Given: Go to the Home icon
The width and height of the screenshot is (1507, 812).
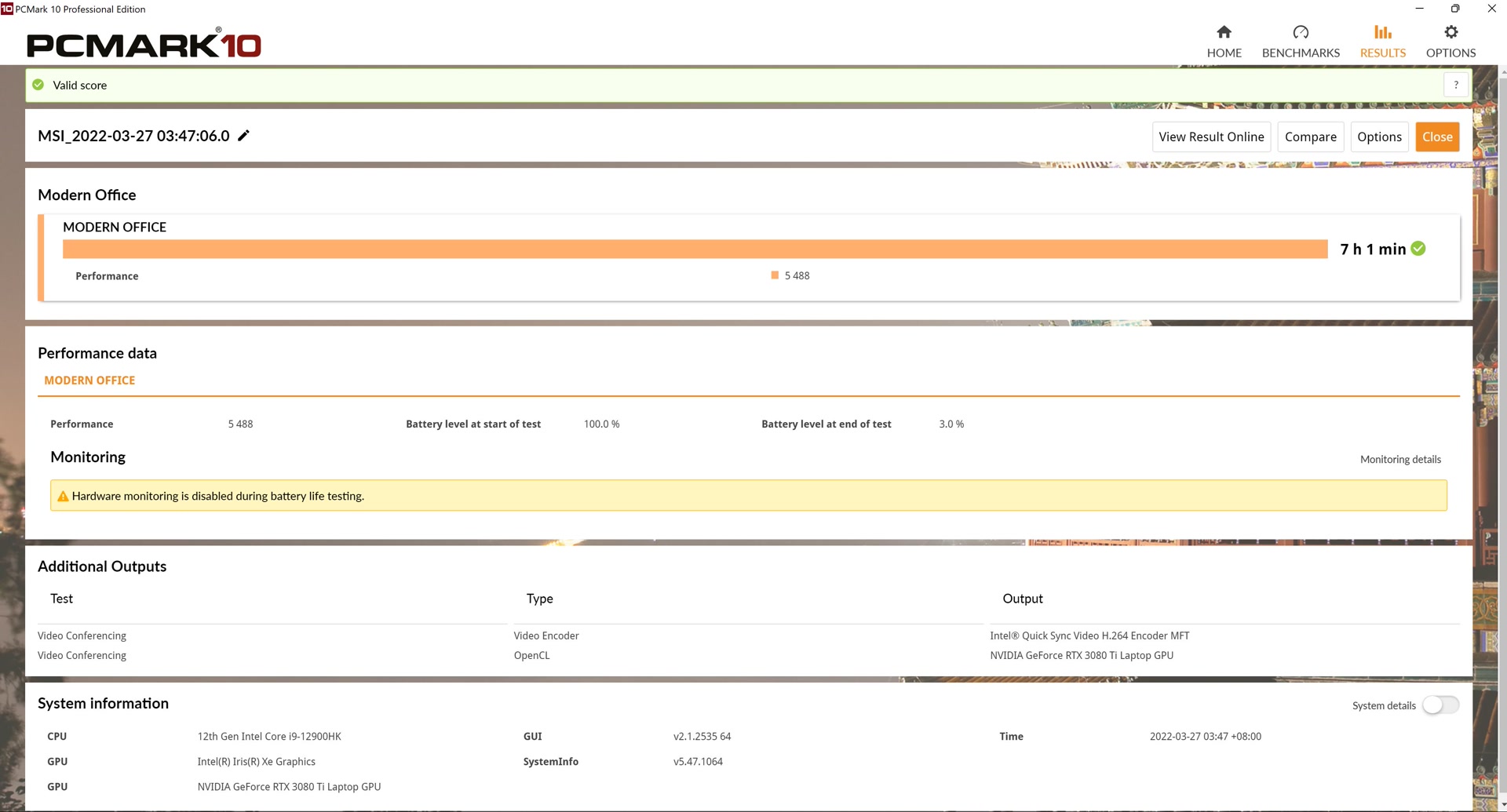Looking at the screenshot, I should pos(1224,32).
